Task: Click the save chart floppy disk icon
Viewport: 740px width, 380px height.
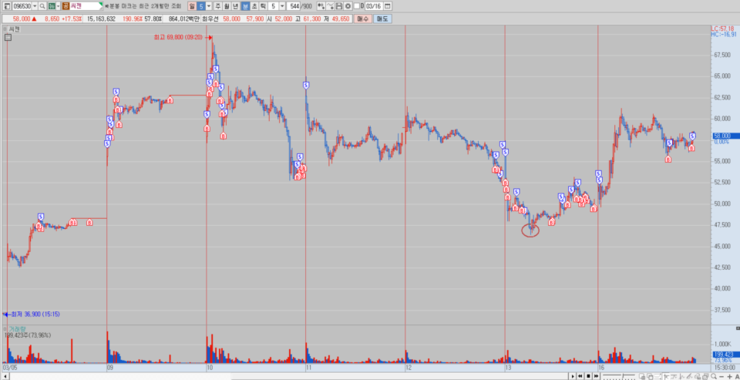Action: (x=339, y=6)
